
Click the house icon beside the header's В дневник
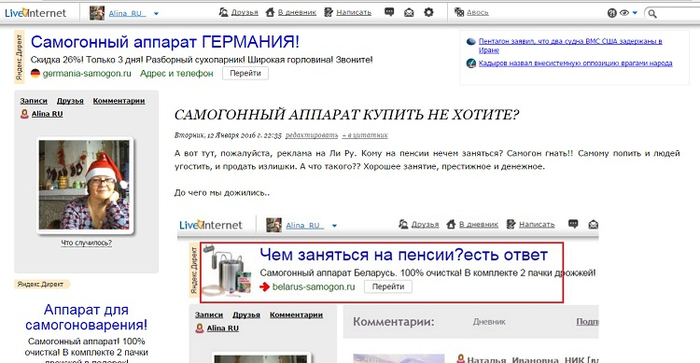[270, 13]
